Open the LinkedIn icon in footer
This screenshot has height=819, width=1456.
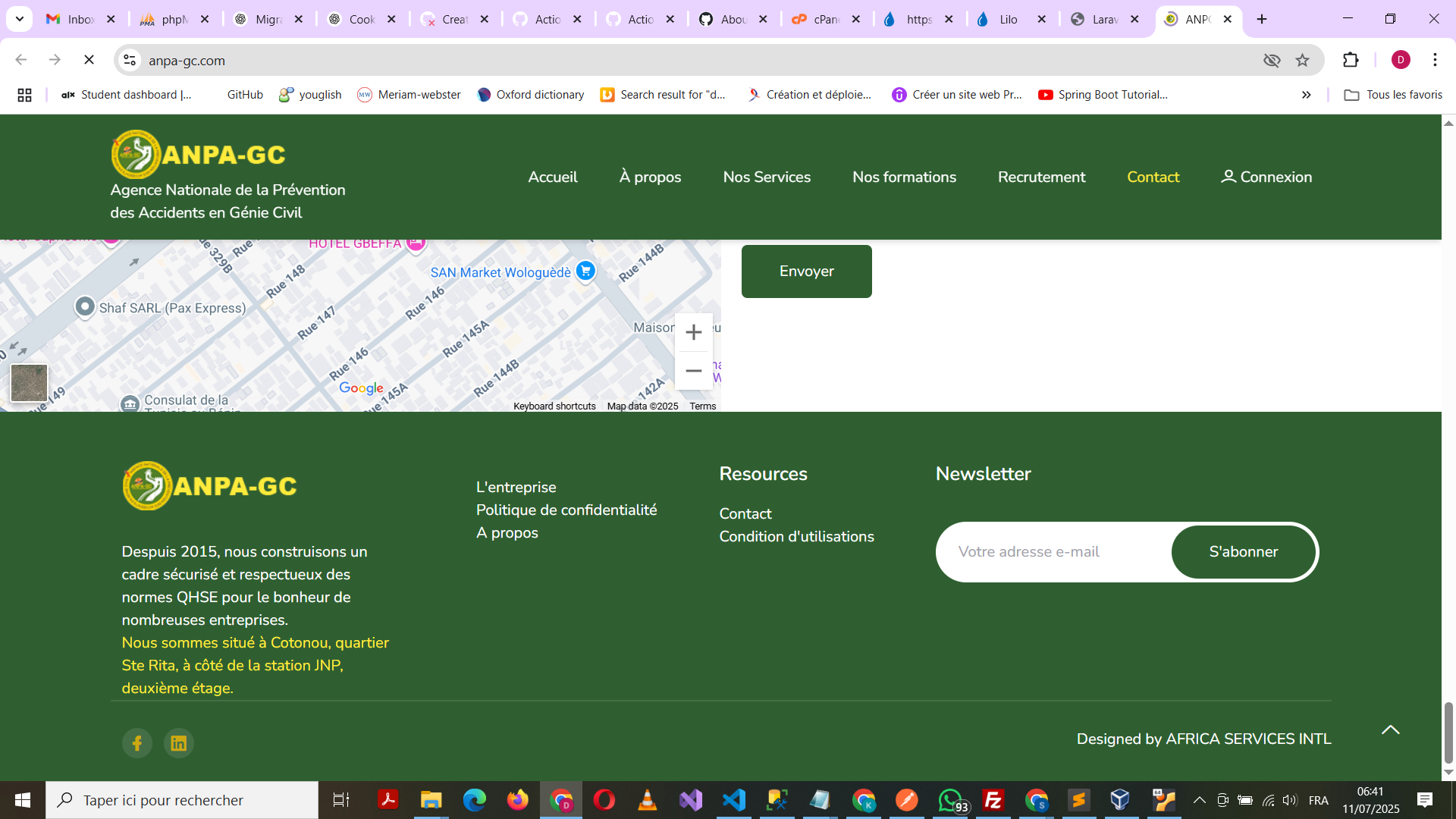click(x=179, y=743)
